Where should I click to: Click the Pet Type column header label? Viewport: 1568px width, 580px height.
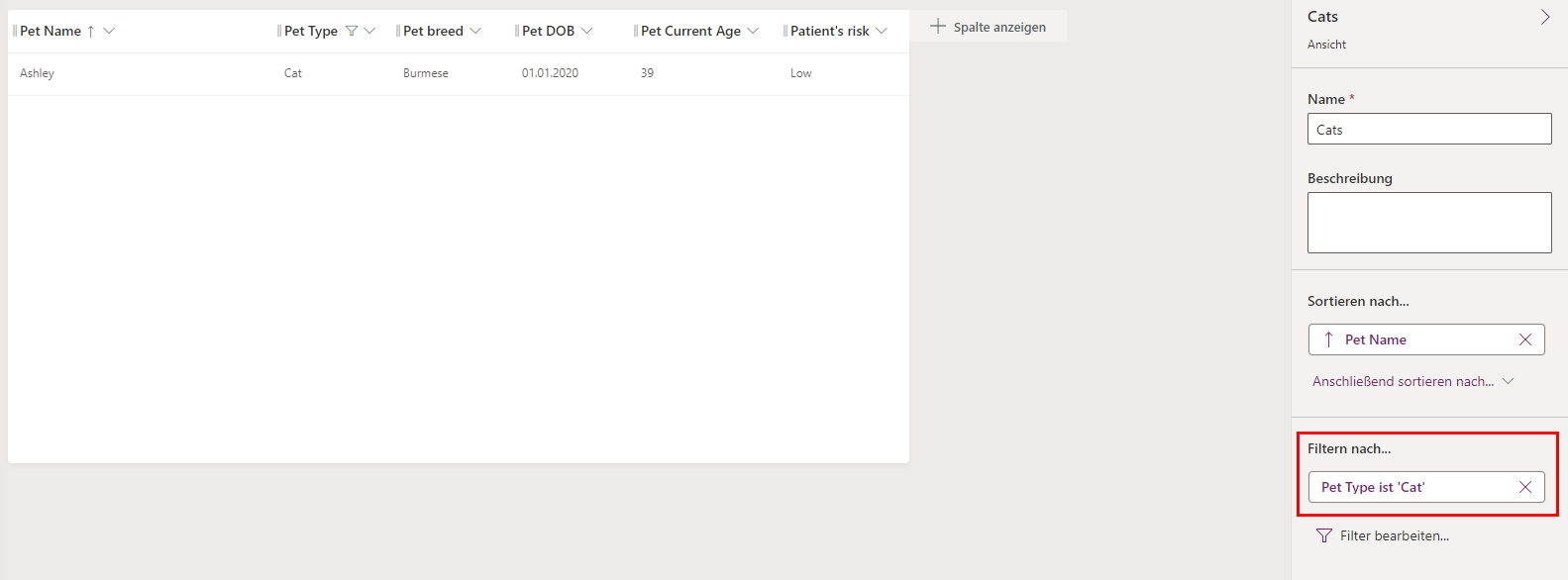[311, 31]
